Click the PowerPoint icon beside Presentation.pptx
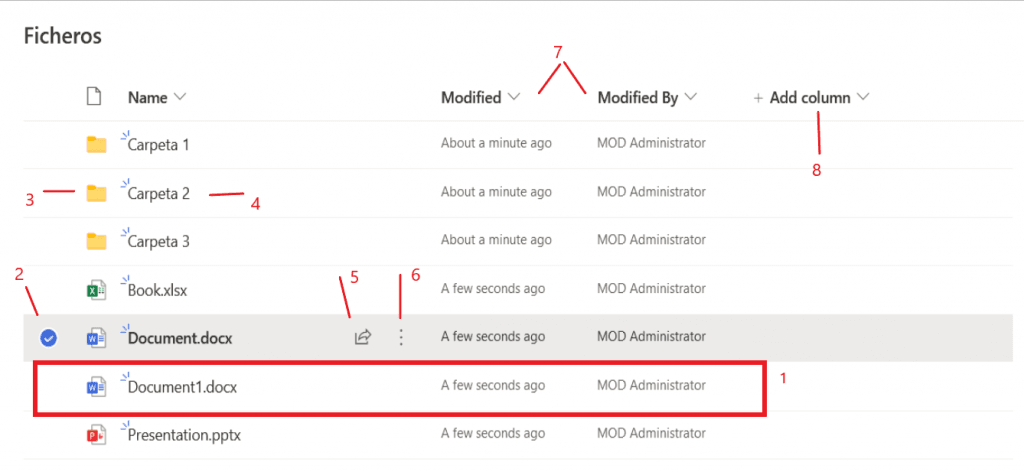1024x472 pixels. coord(97,434)
